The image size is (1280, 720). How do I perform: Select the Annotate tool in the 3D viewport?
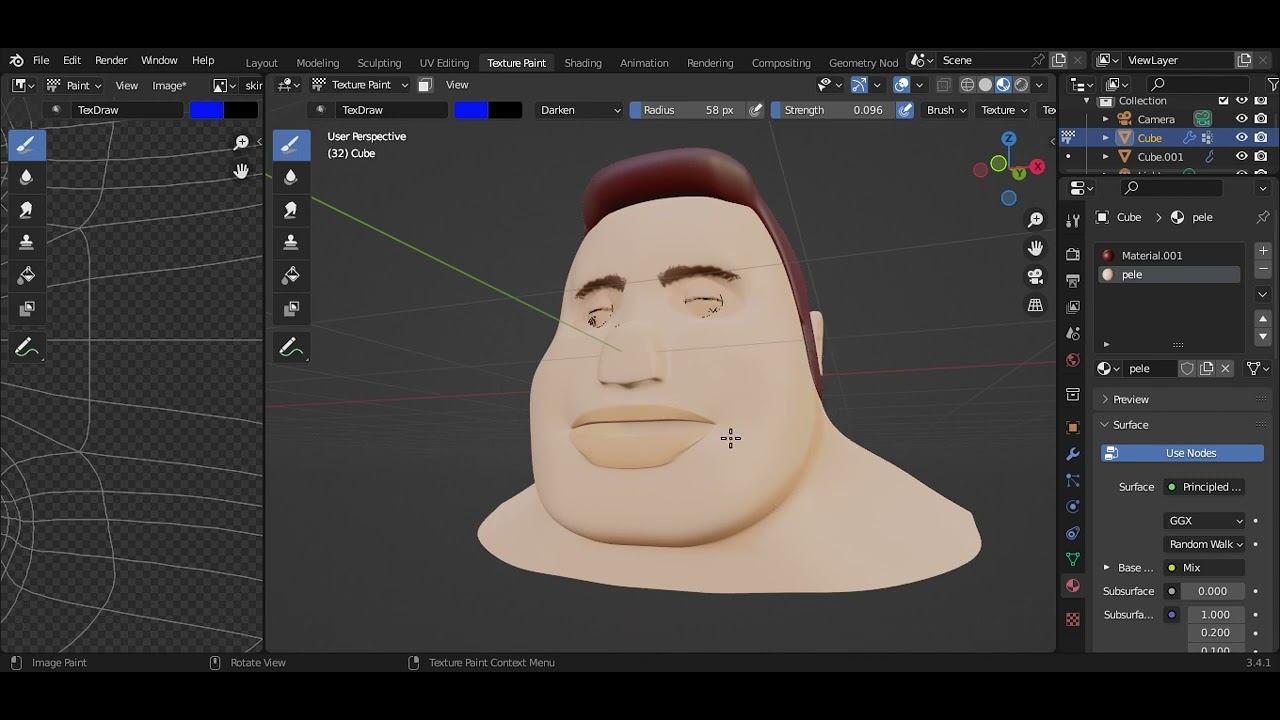click(x=291, y=348)
